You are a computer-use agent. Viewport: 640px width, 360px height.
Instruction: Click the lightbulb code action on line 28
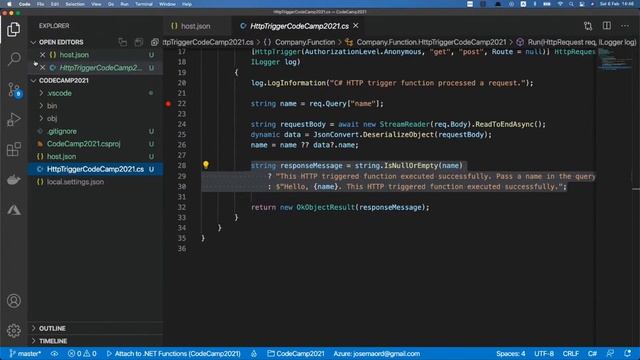click(206, 165)
